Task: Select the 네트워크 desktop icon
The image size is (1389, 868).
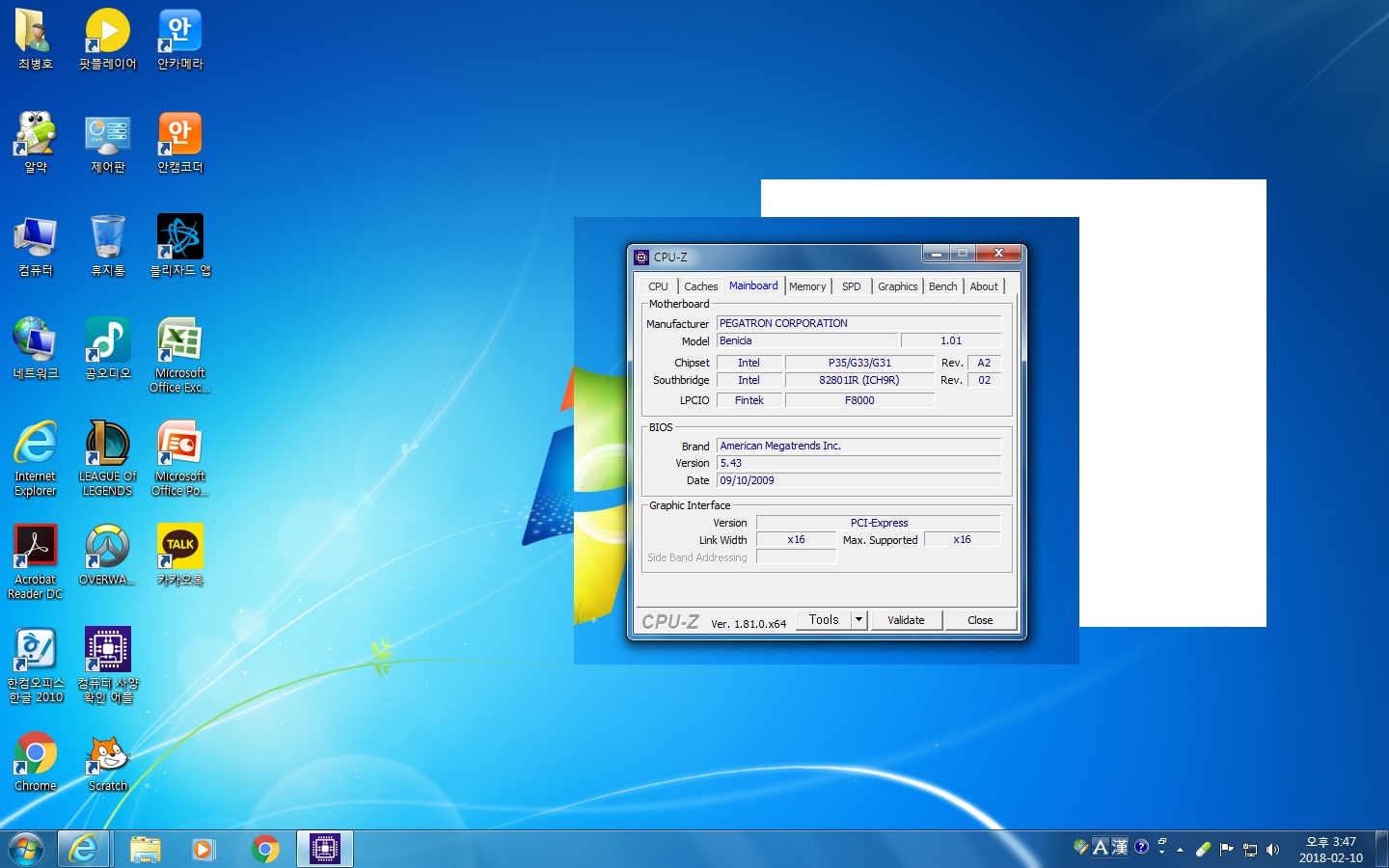Action: click(x=35, y=348)
